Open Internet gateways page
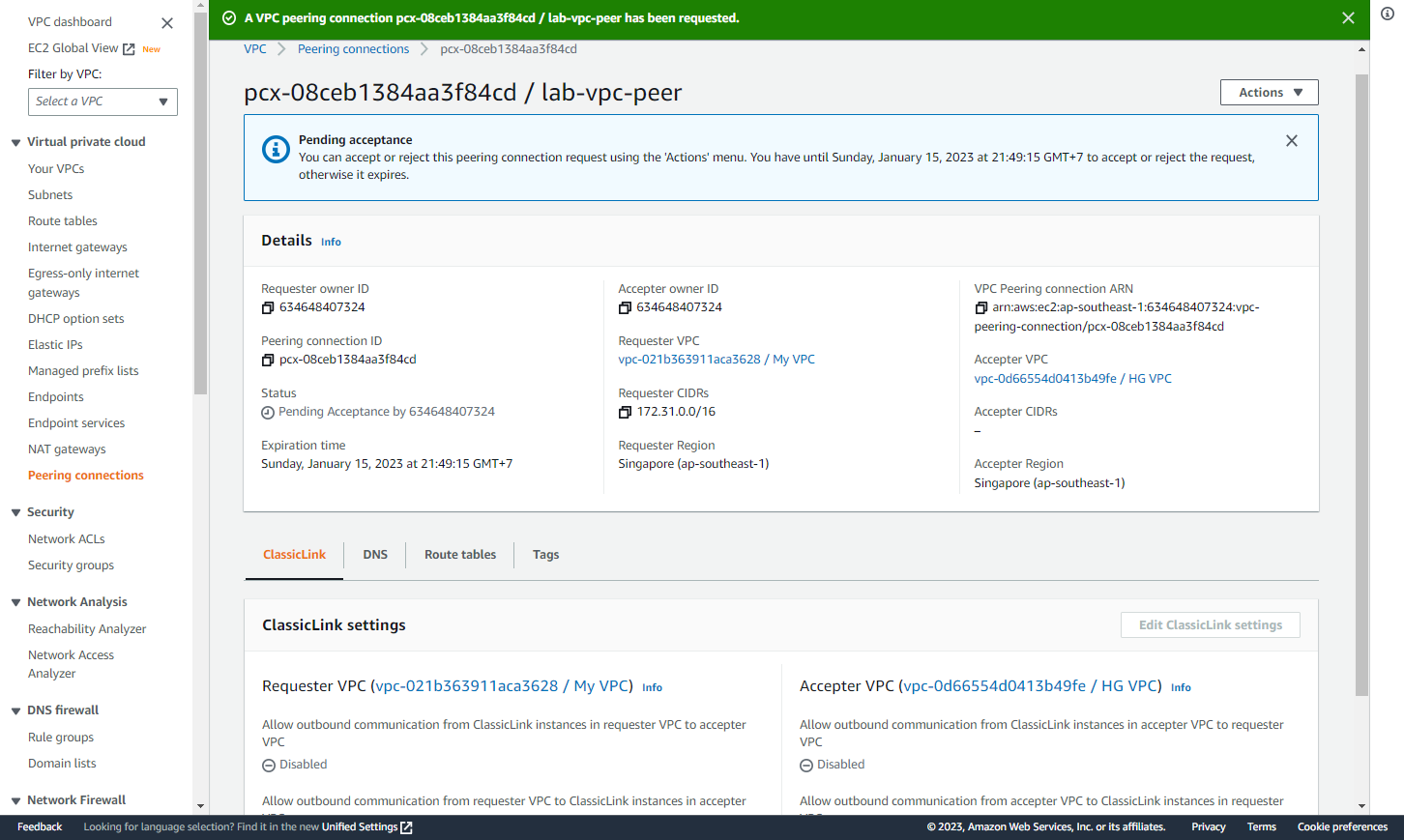The height and width of the screenshot is (840, 1404). [x=77, y=247]
